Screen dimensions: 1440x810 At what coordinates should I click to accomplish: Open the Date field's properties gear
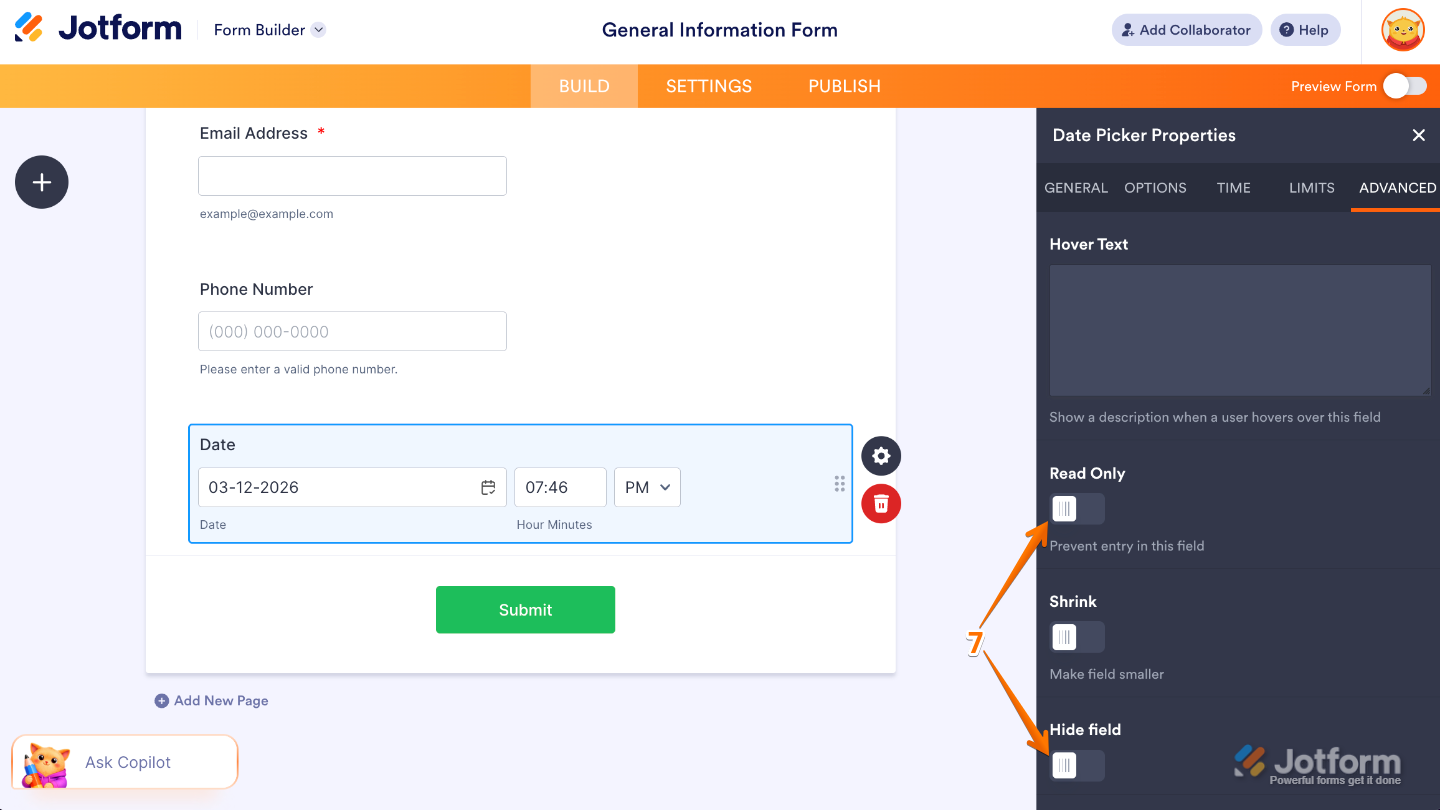tap(880, 456)
